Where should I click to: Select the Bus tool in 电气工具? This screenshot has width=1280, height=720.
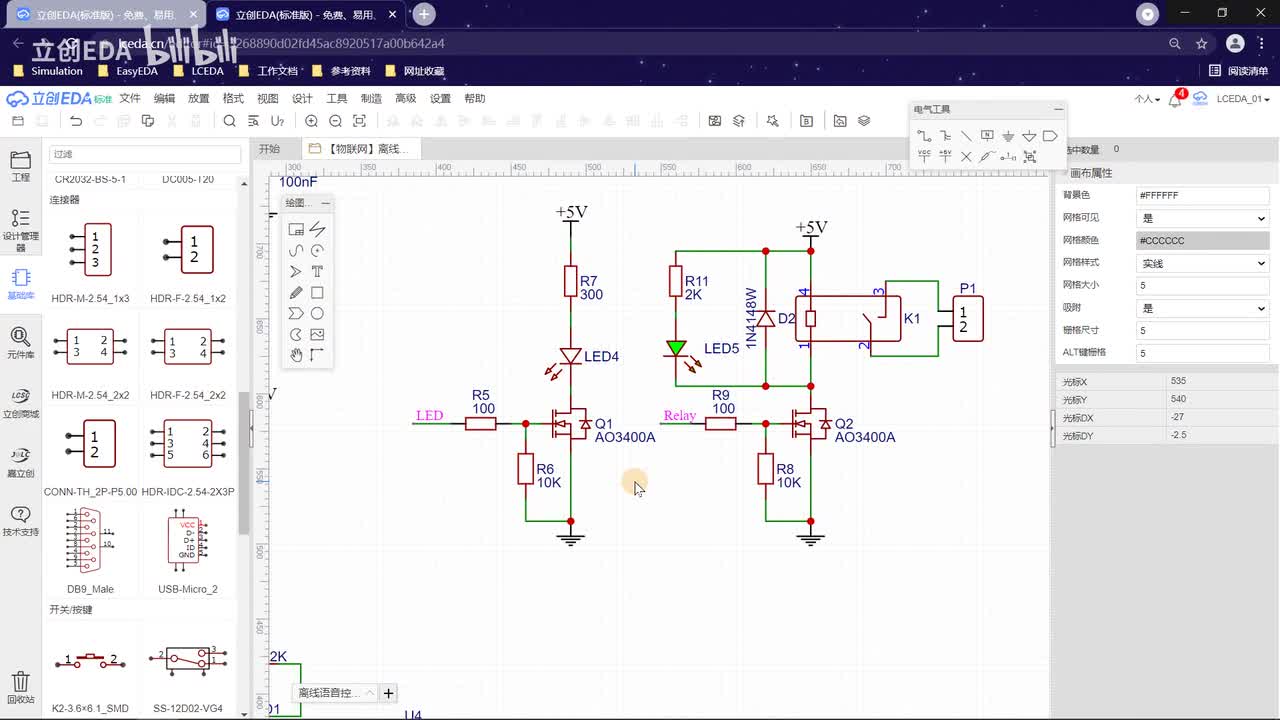click(x=945, y=136)
